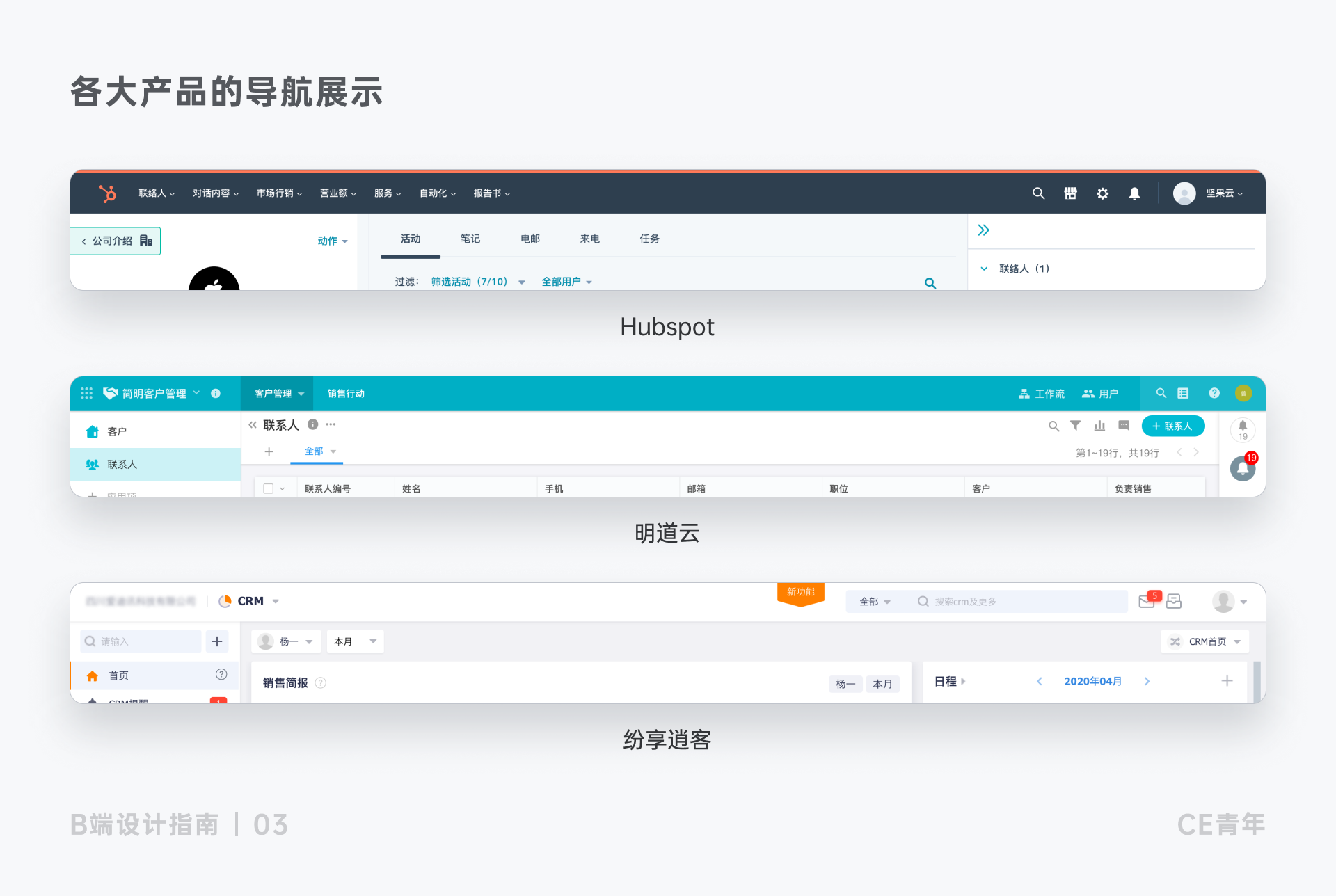Open mail inbox icon with badge 5
The height and width of the screenshot is (896, 1336).
pos(1147,601)
